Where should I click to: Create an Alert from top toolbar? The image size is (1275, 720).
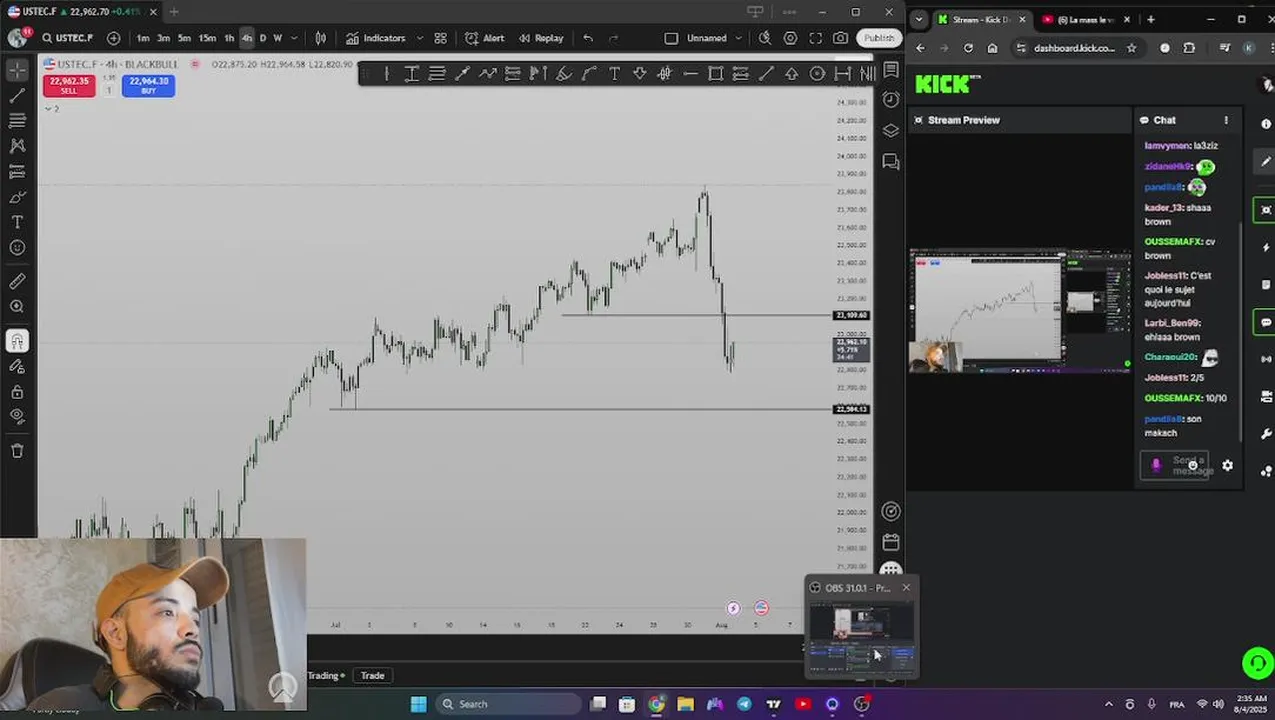(485, 38)
